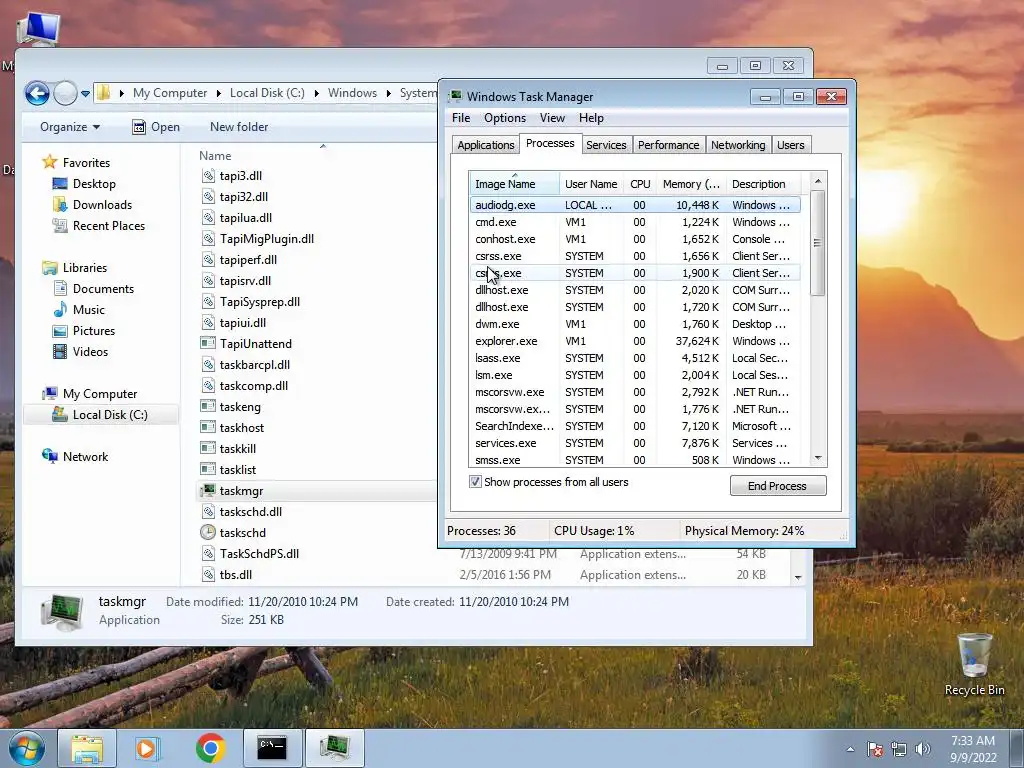Select tapi3.dll file

click(x=240, y=176)
